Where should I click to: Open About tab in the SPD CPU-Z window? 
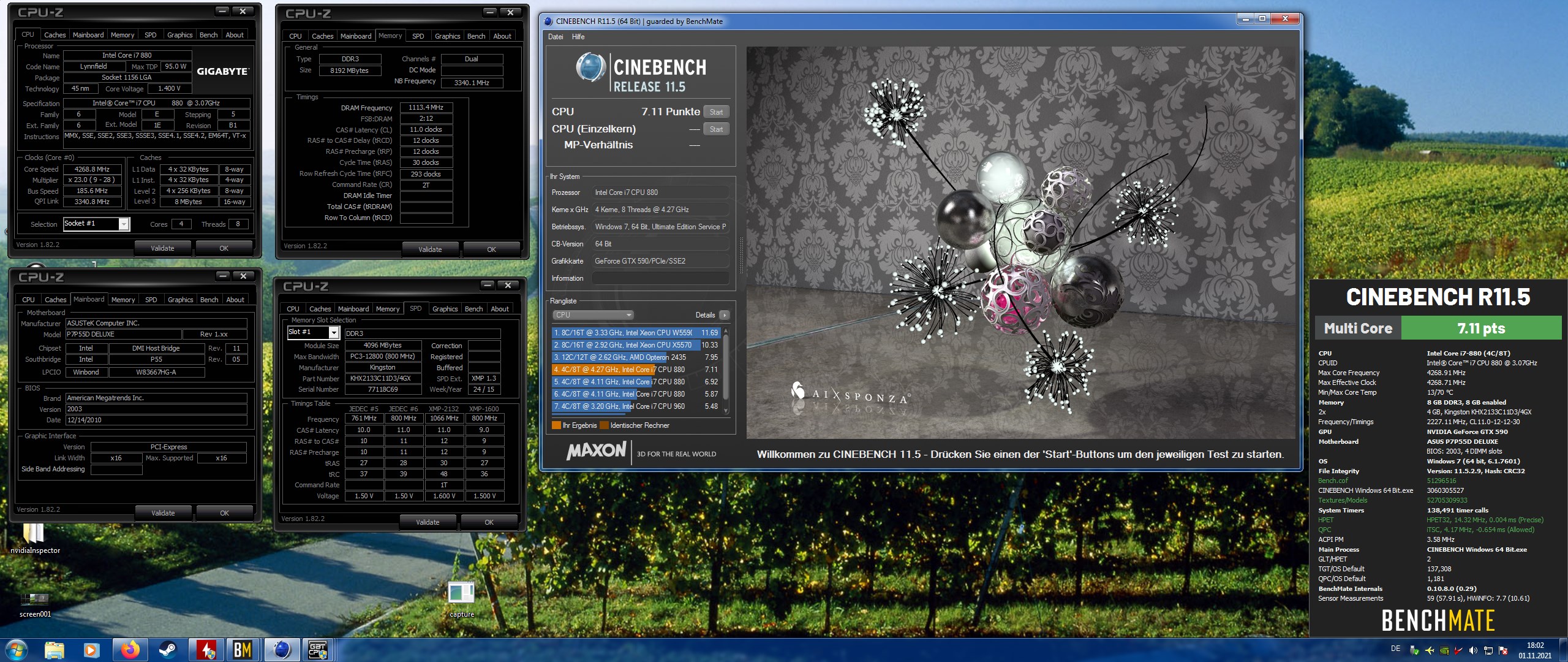click(x=500, y=309)
